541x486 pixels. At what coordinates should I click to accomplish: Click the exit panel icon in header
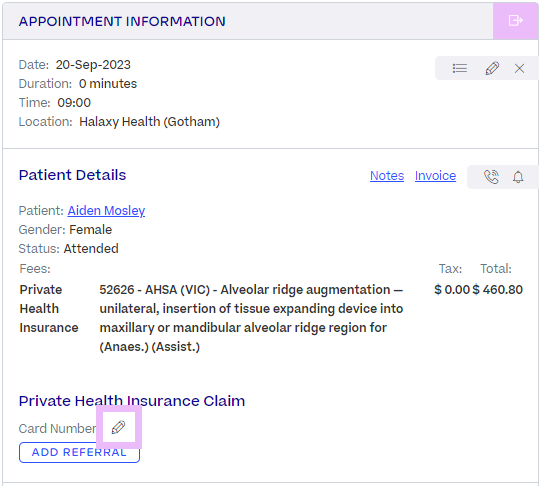tap(515, 21)
